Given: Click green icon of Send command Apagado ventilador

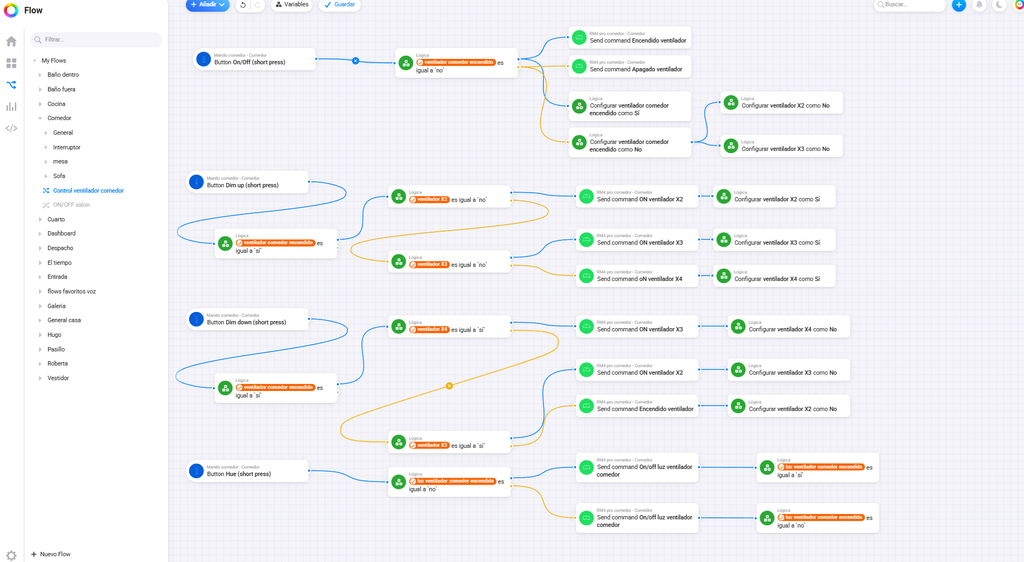Looking at the screenshot, I should point(579,66).
